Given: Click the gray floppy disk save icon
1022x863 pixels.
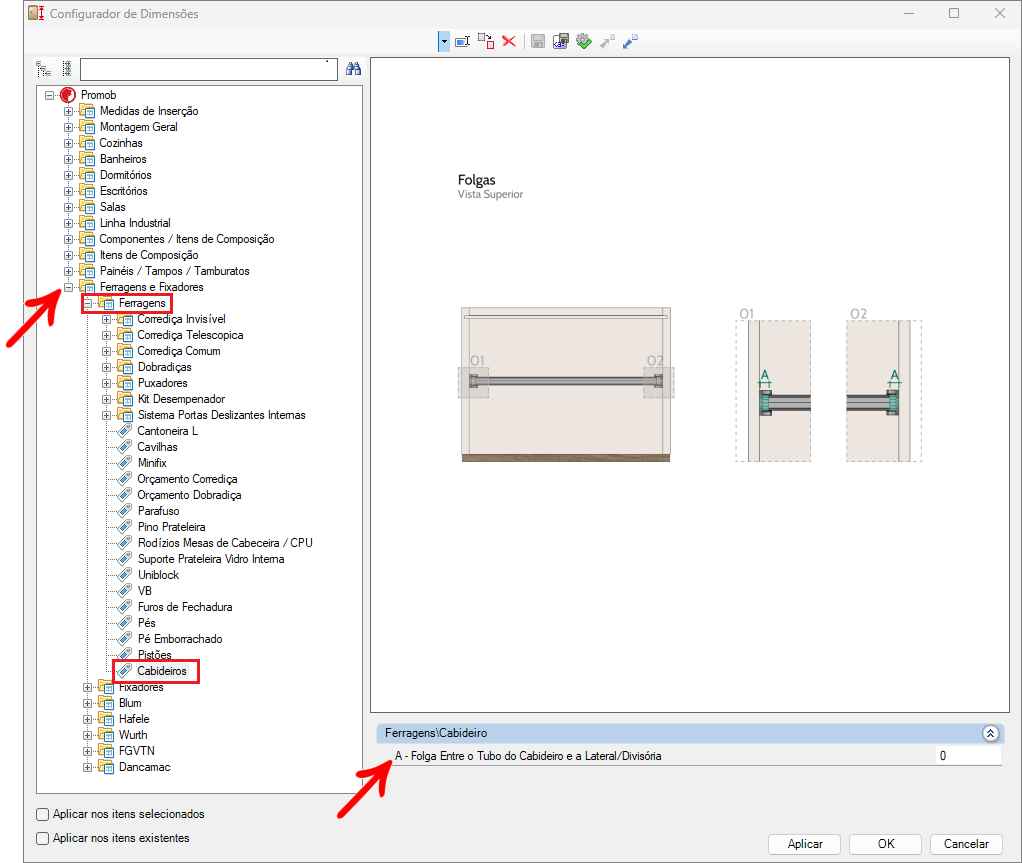Looking at the screenshot, I should (x=538, y=42).
